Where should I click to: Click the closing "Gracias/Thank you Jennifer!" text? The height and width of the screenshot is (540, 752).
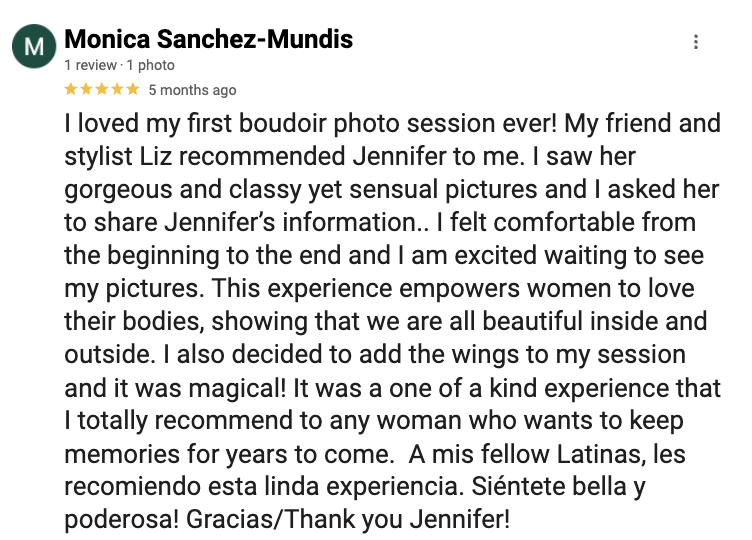coord(348,519)
